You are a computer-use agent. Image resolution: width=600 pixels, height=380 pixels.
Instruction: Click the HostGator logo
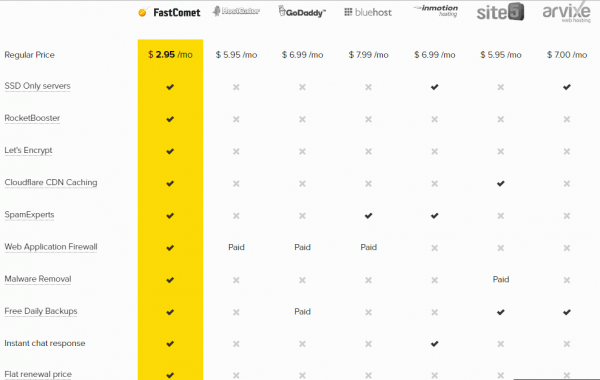point(236,11)
